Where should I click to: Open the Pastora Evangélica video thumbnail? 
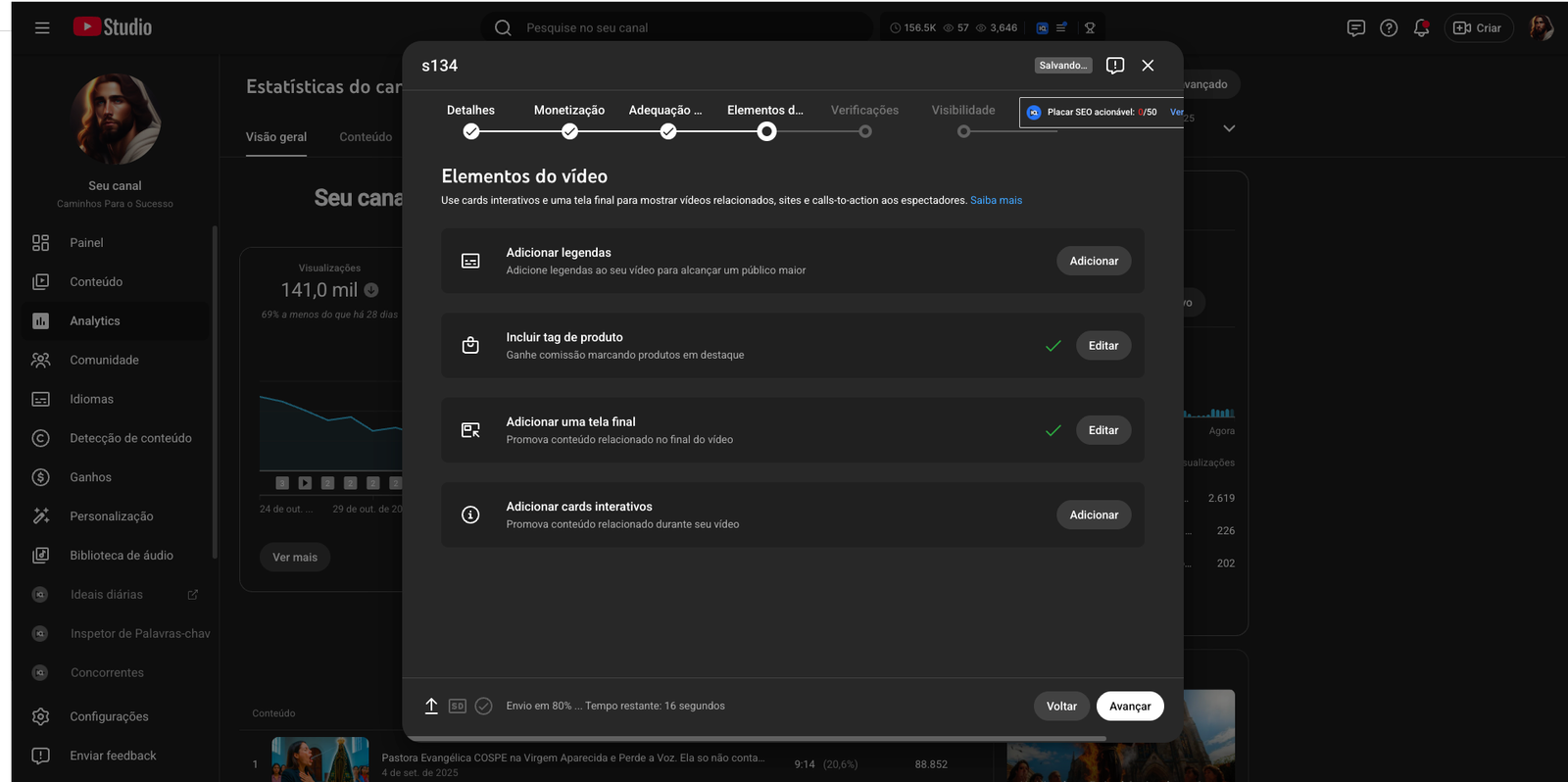coord(320,759)
